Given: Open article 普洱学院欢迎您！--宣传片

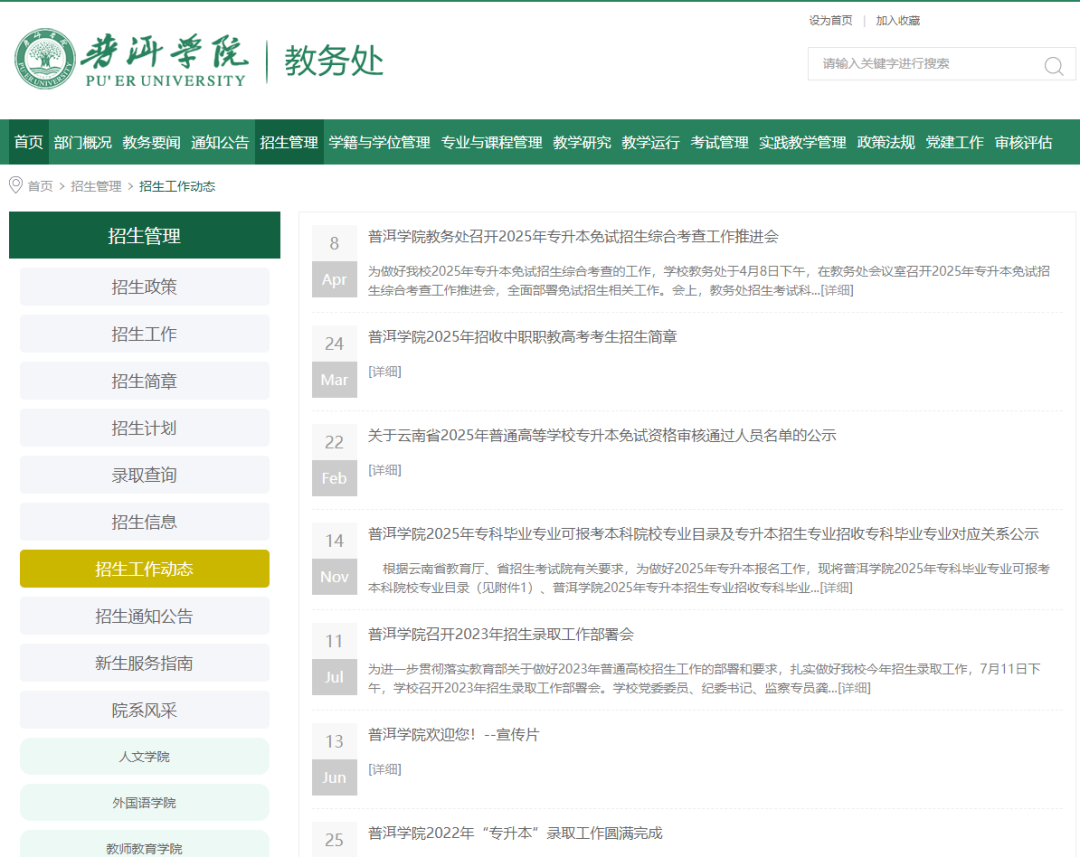Looking at the screenshot, I should (x=453, y=734).
